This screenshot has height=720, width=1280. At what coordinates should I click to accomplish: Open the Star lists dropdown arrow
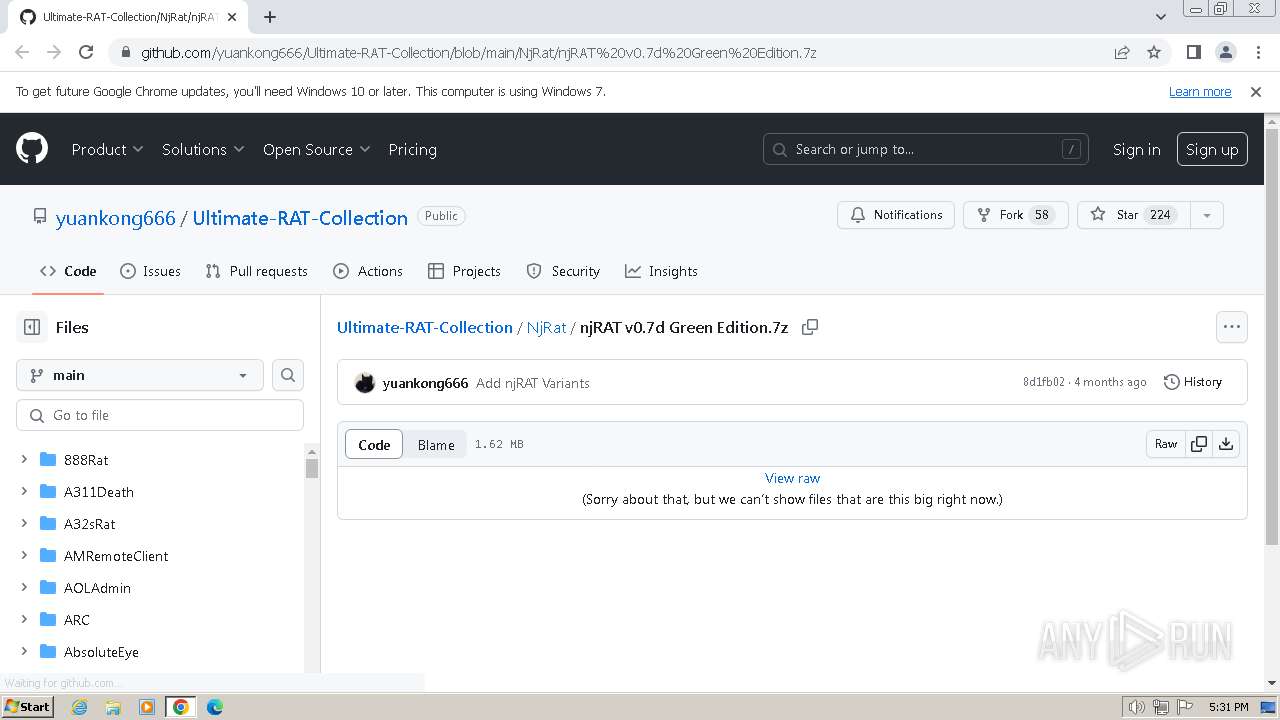tap(1207, 215)
